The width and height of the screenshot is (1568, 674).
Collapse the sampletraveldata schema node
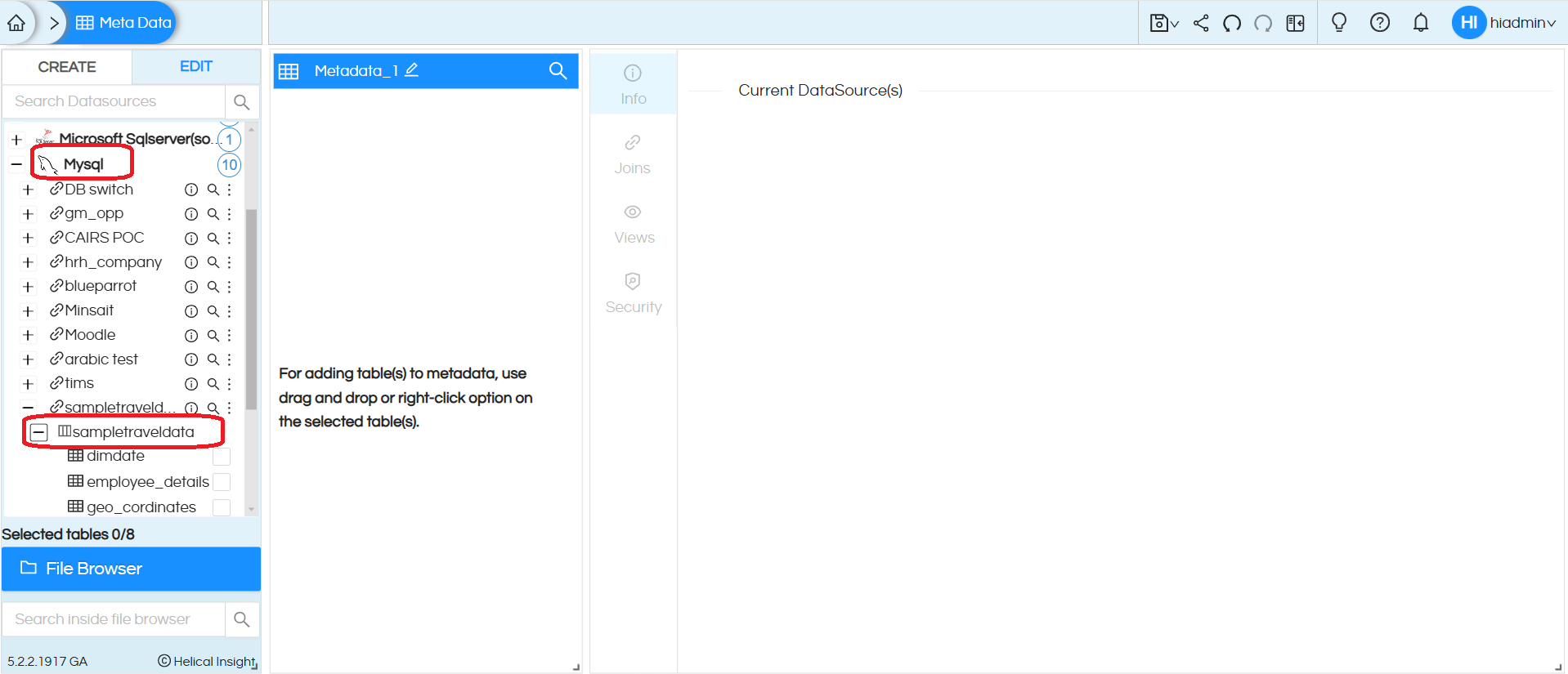click(x=38, y=431)
